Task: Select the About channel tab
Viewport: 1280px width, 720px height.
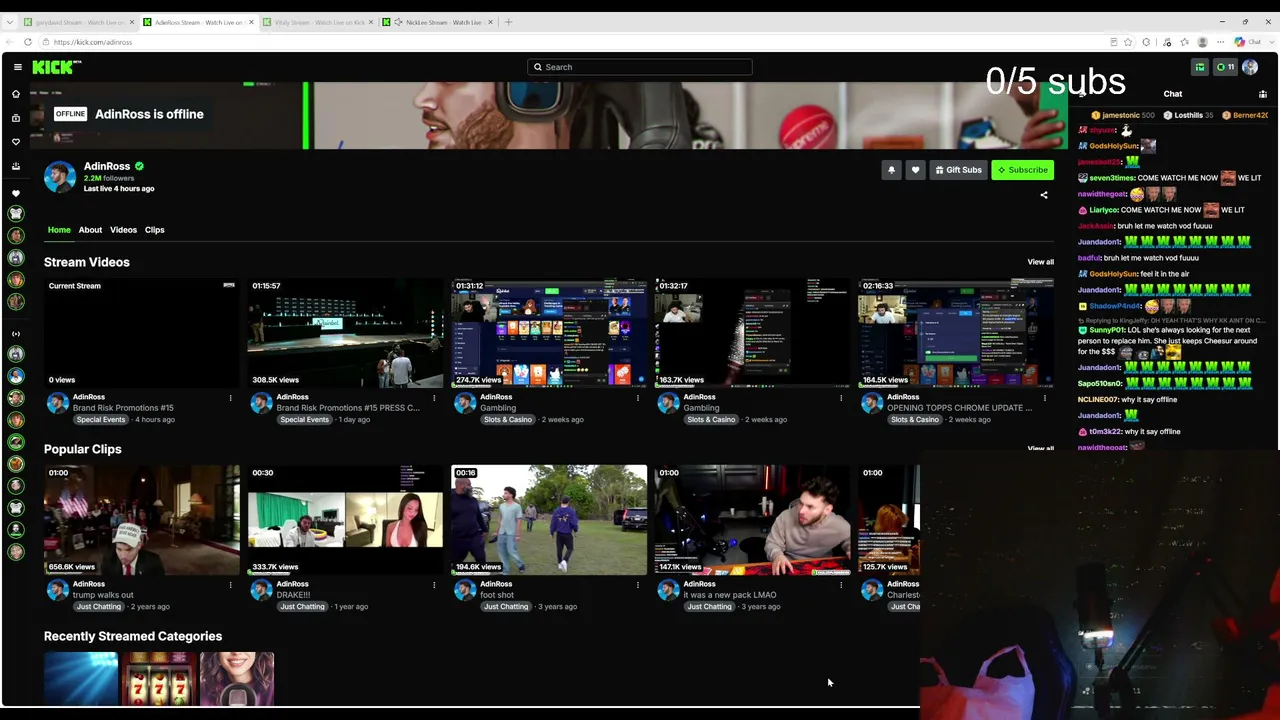Action: (x=90, y=230)
